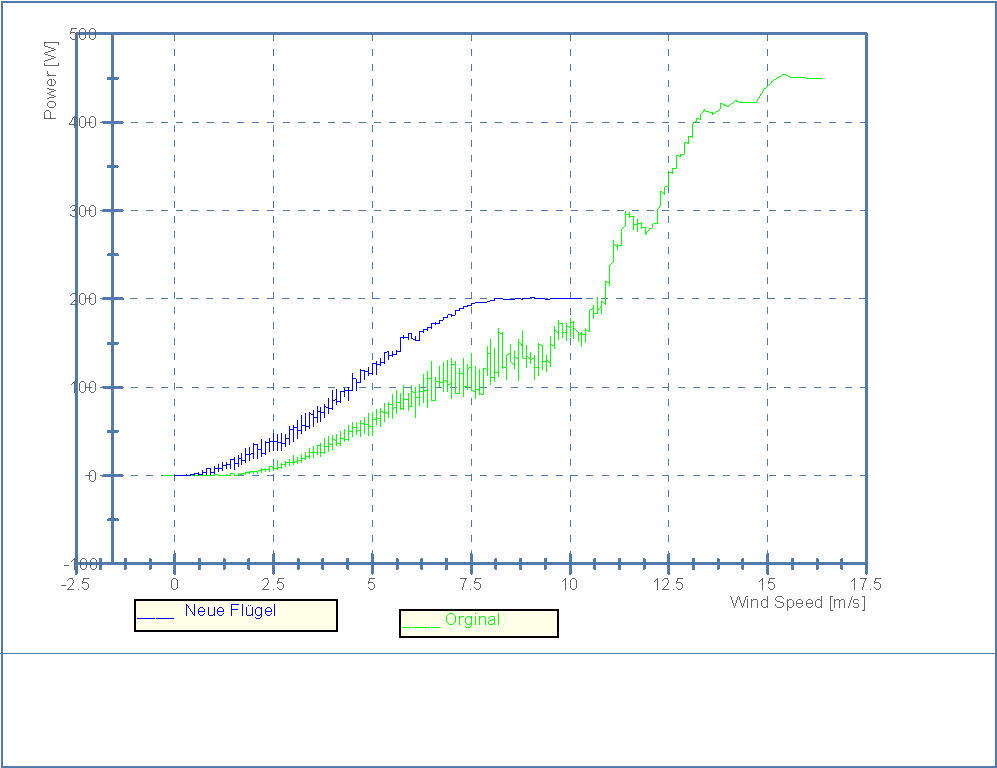The height and width of the screenshot is (768, 997).
Task: Select the 7.5 tick label on x-axis
Action: tap(471, 584)
